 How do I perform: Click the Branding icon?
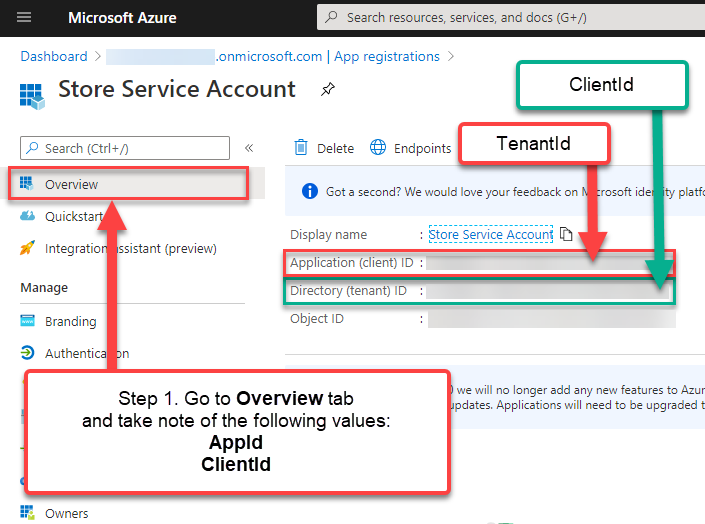tap(27, 321)
